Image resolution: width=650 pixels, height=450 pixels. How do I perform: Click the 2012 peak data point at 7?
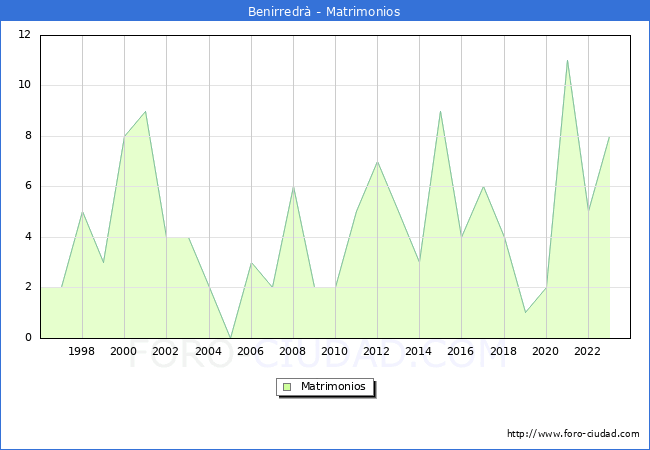coord(377,161)
